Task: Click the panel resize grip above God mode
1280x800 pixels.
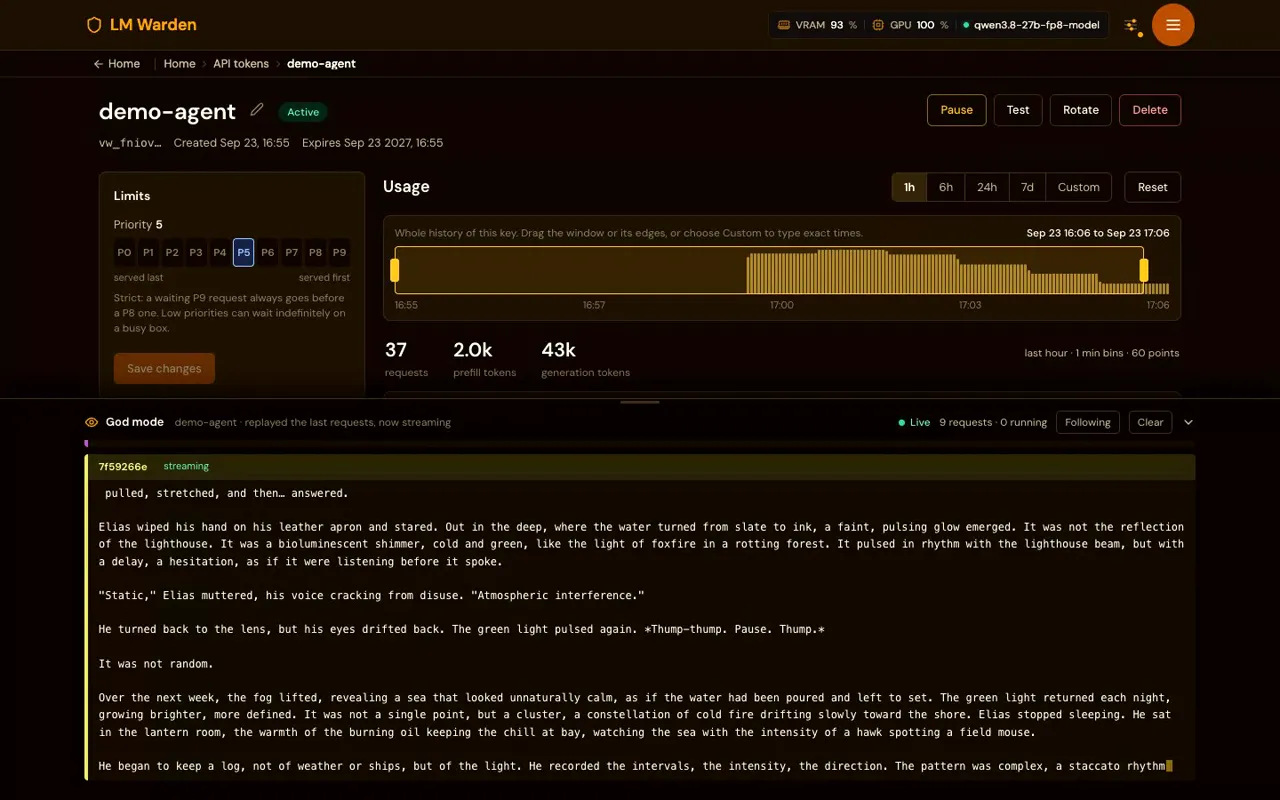Action: click(640, 402)
